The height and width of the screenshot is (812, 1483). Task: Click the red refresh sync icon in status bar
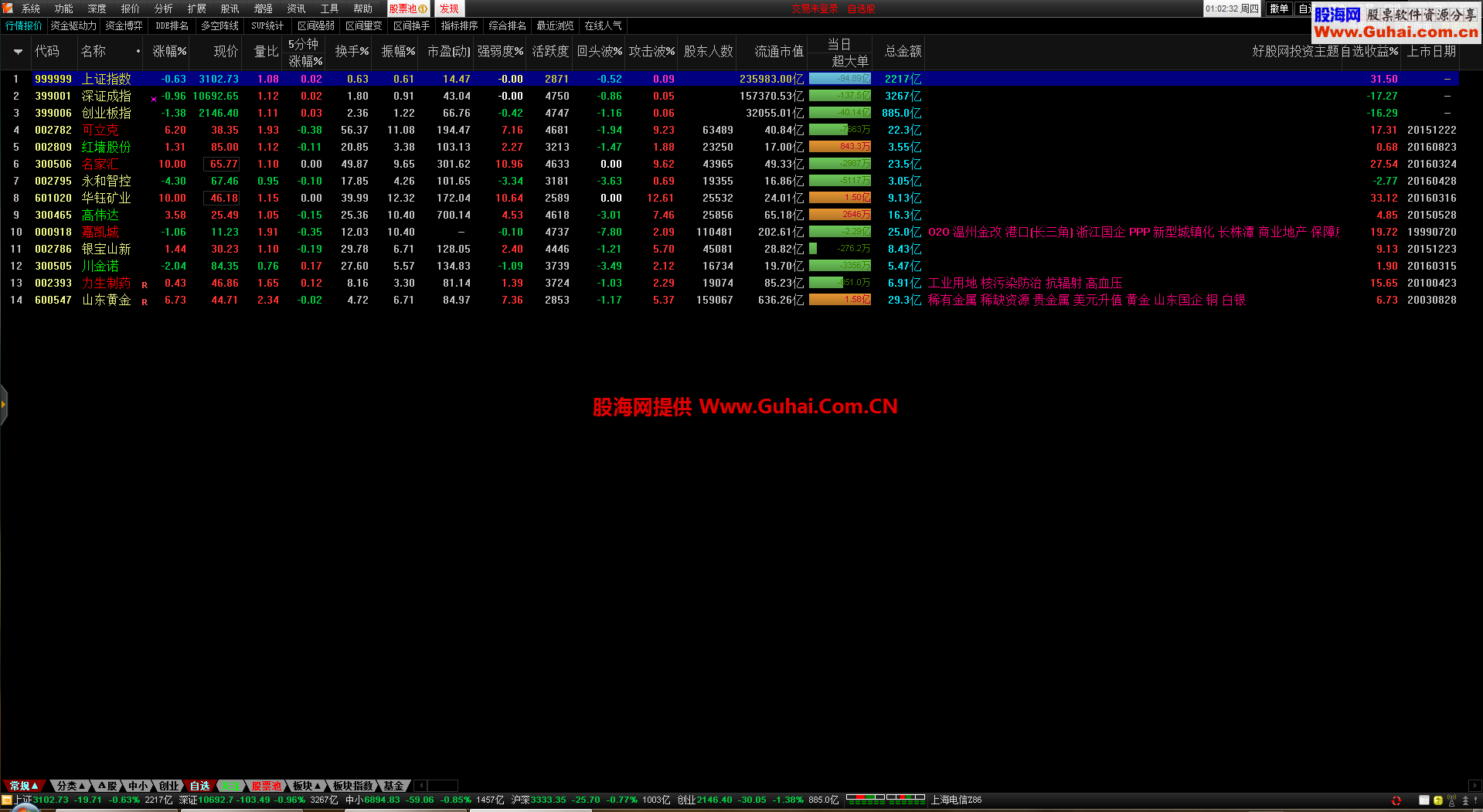(1396, 800)
